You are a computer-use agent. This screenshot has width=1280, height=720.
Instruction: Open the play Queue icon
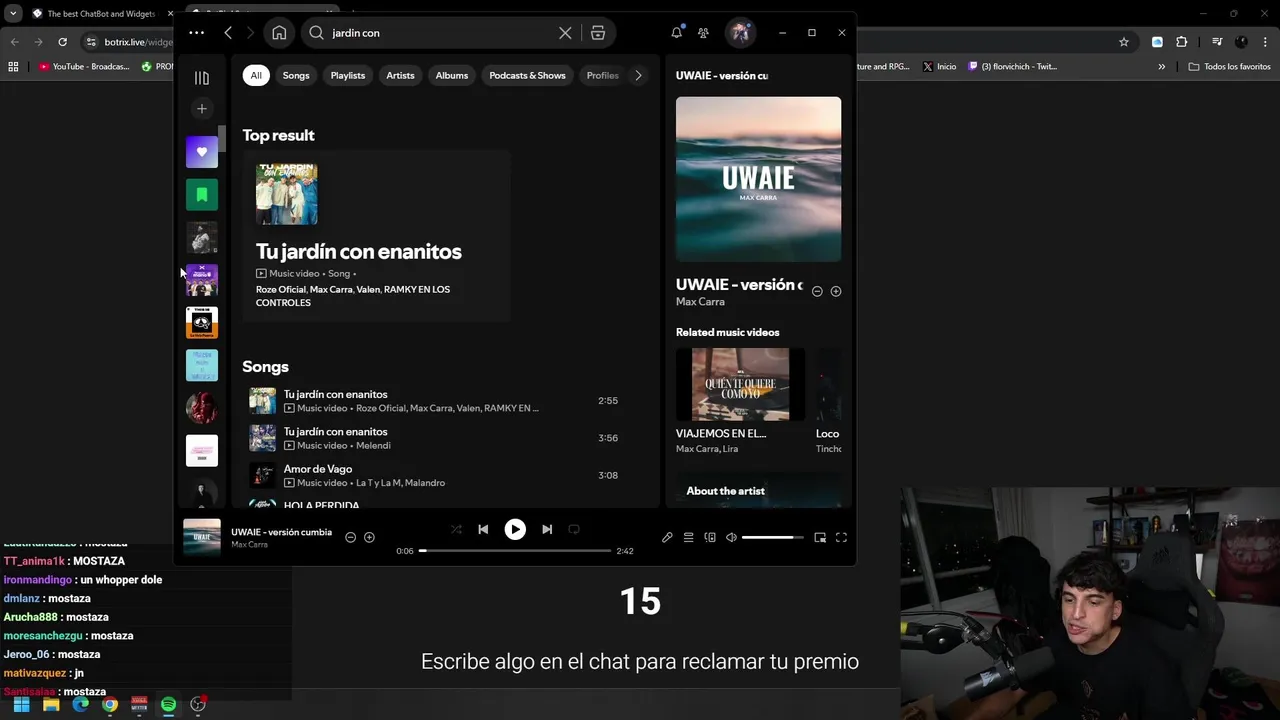pos(688,537)
